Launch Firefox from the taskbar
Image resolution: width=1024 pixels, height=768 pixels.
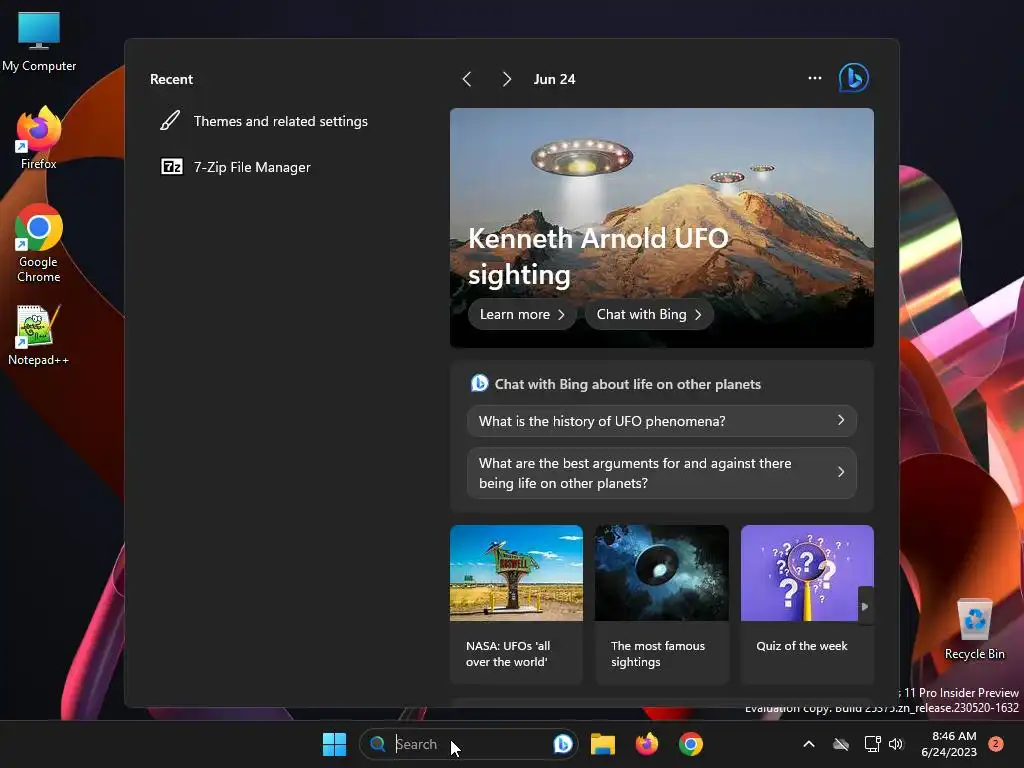(647, 744)
